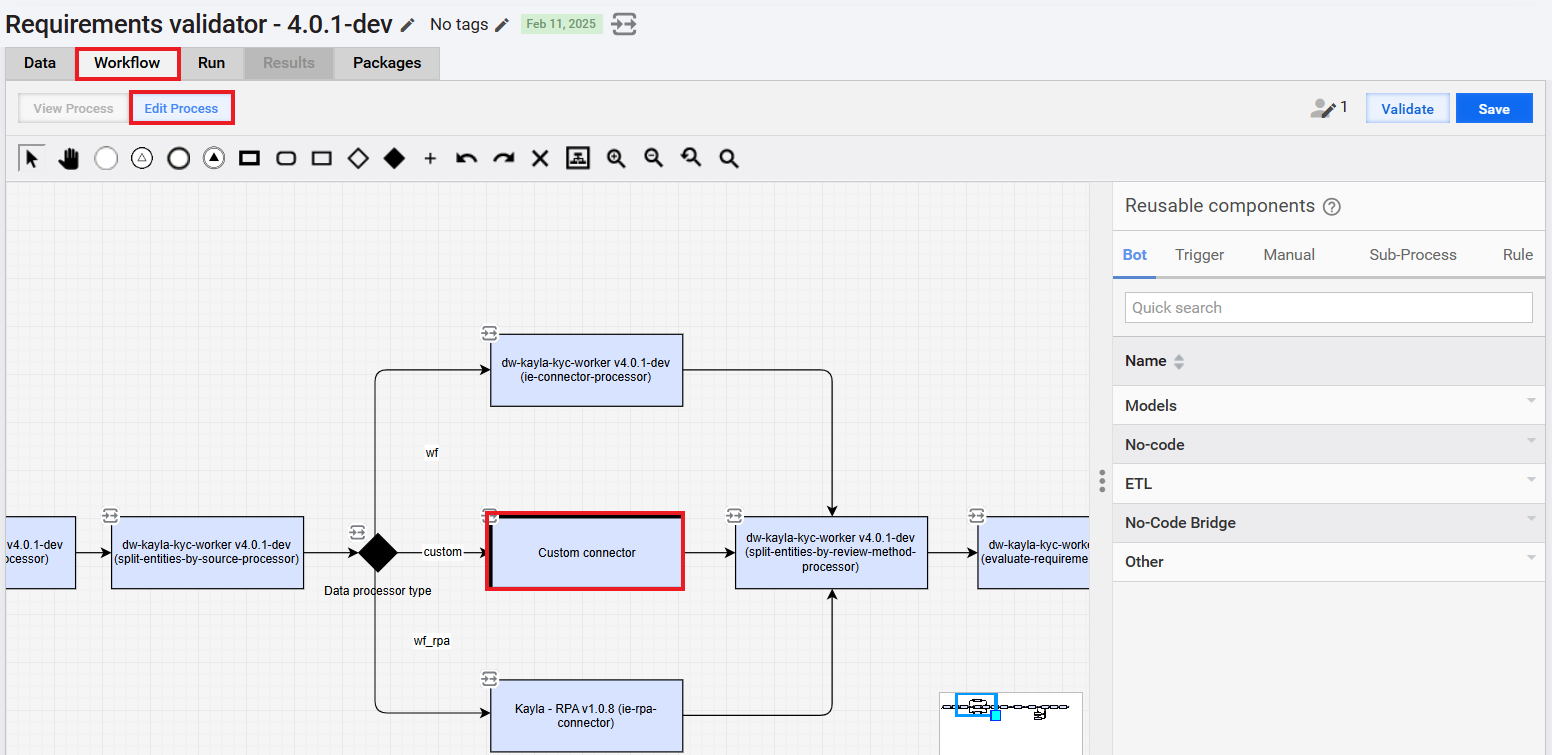1552x755 pixels.
Task: Click the plain magnifier zoom-fit icon
Action: (x=729, y=158)
